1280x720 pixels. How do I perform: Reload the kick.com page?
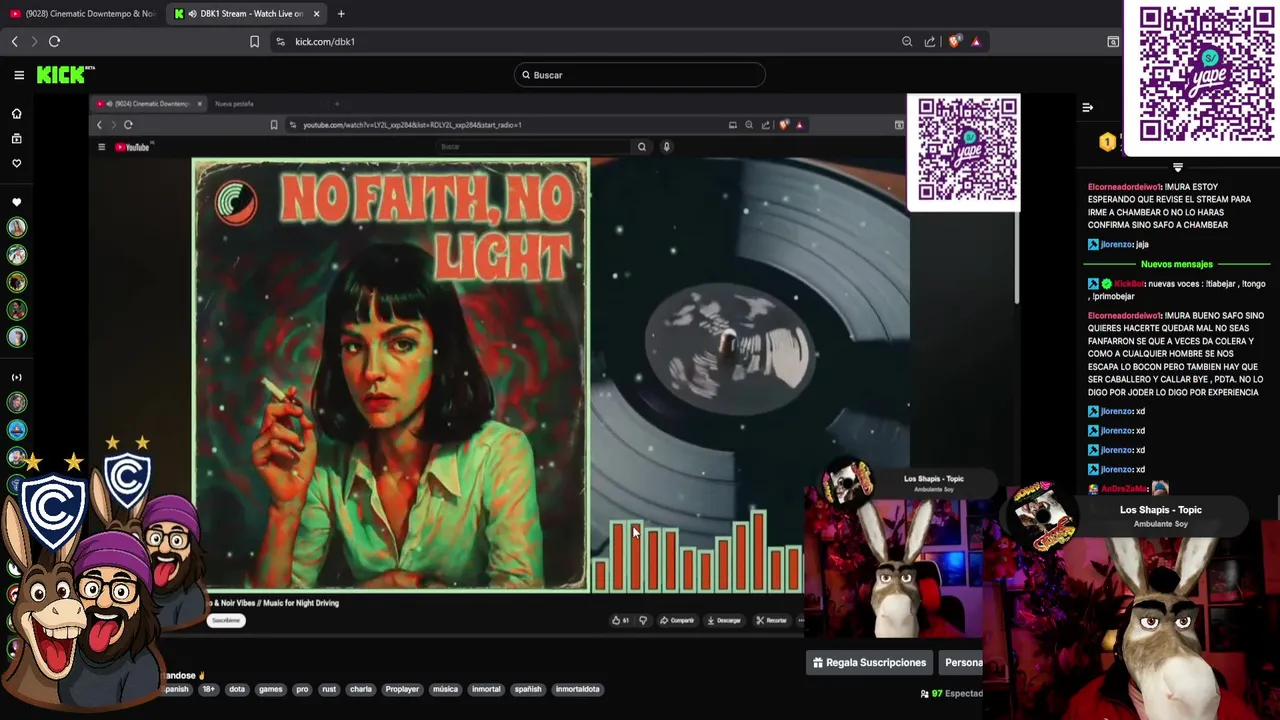[x=54, y=41]
